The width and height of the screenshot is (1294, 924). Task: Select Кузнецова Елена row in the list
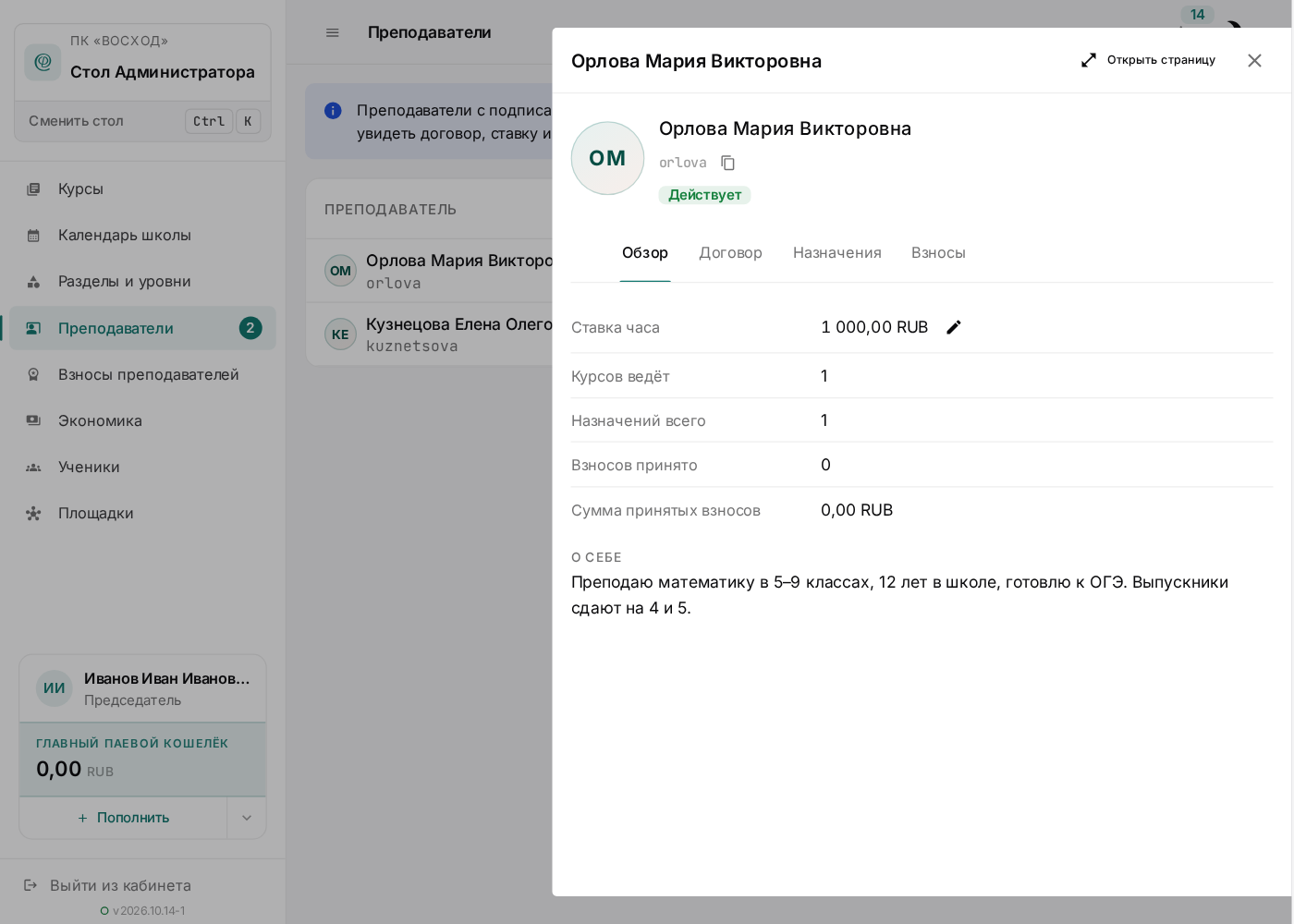(430, 334)
